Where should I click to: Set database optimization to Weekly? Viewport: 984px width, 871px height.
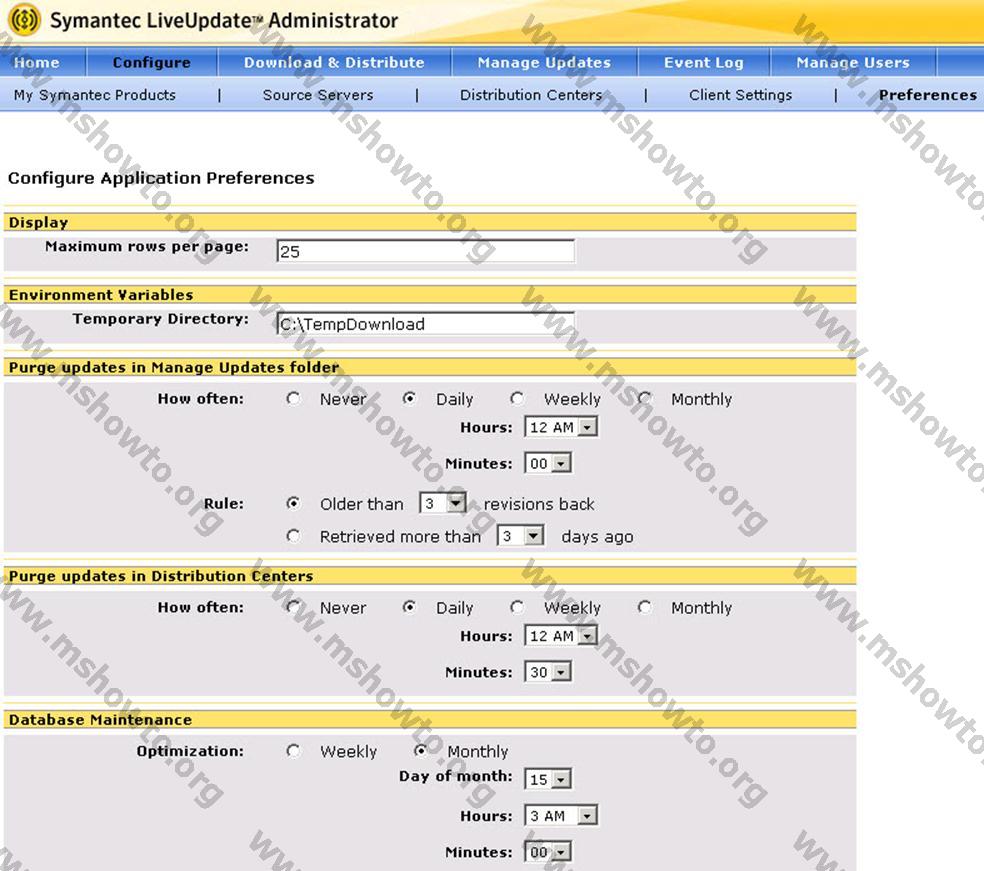pyautogui.click(x=293, y=751)
